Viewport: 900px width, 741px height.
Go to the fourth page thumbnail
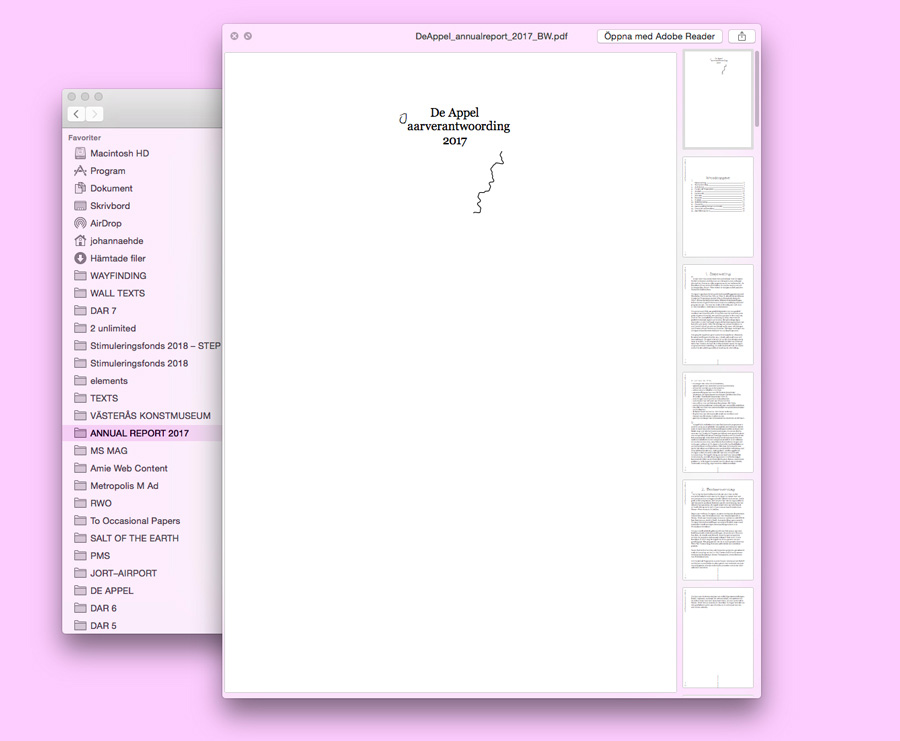[717, 422]
